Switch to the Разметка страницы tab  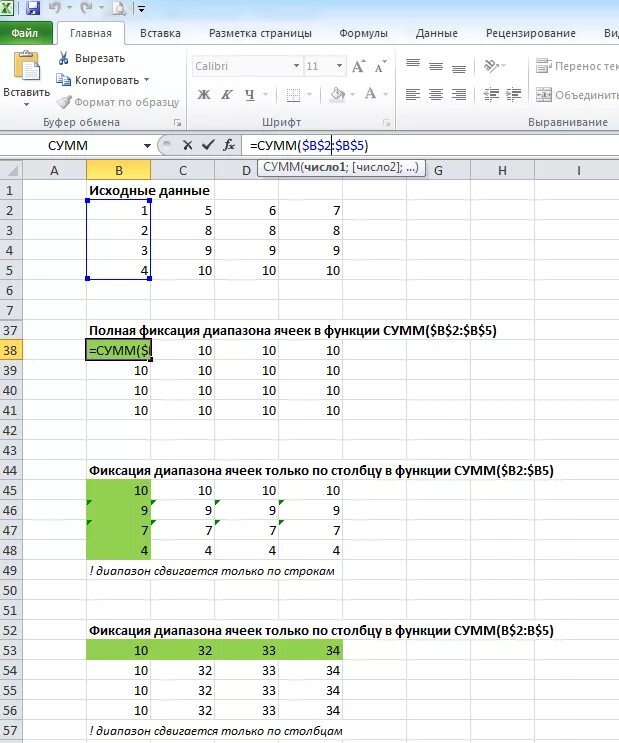tap(260, 34)
